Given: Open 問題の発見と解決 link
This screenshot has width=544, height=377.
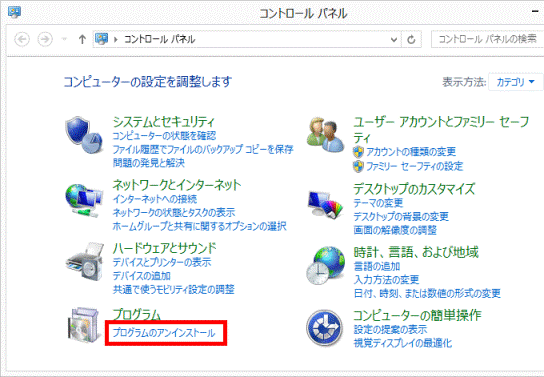Looking at the screenshot, I should 148,163.
